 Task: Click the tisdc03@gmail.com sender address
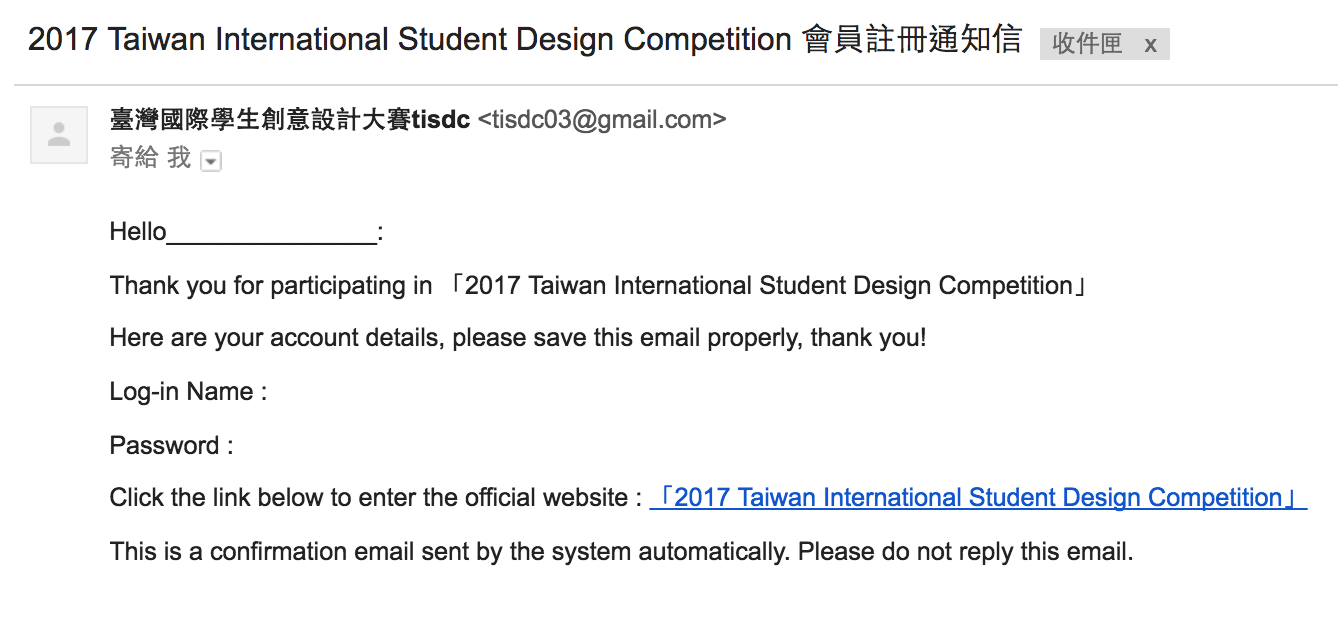602,120
